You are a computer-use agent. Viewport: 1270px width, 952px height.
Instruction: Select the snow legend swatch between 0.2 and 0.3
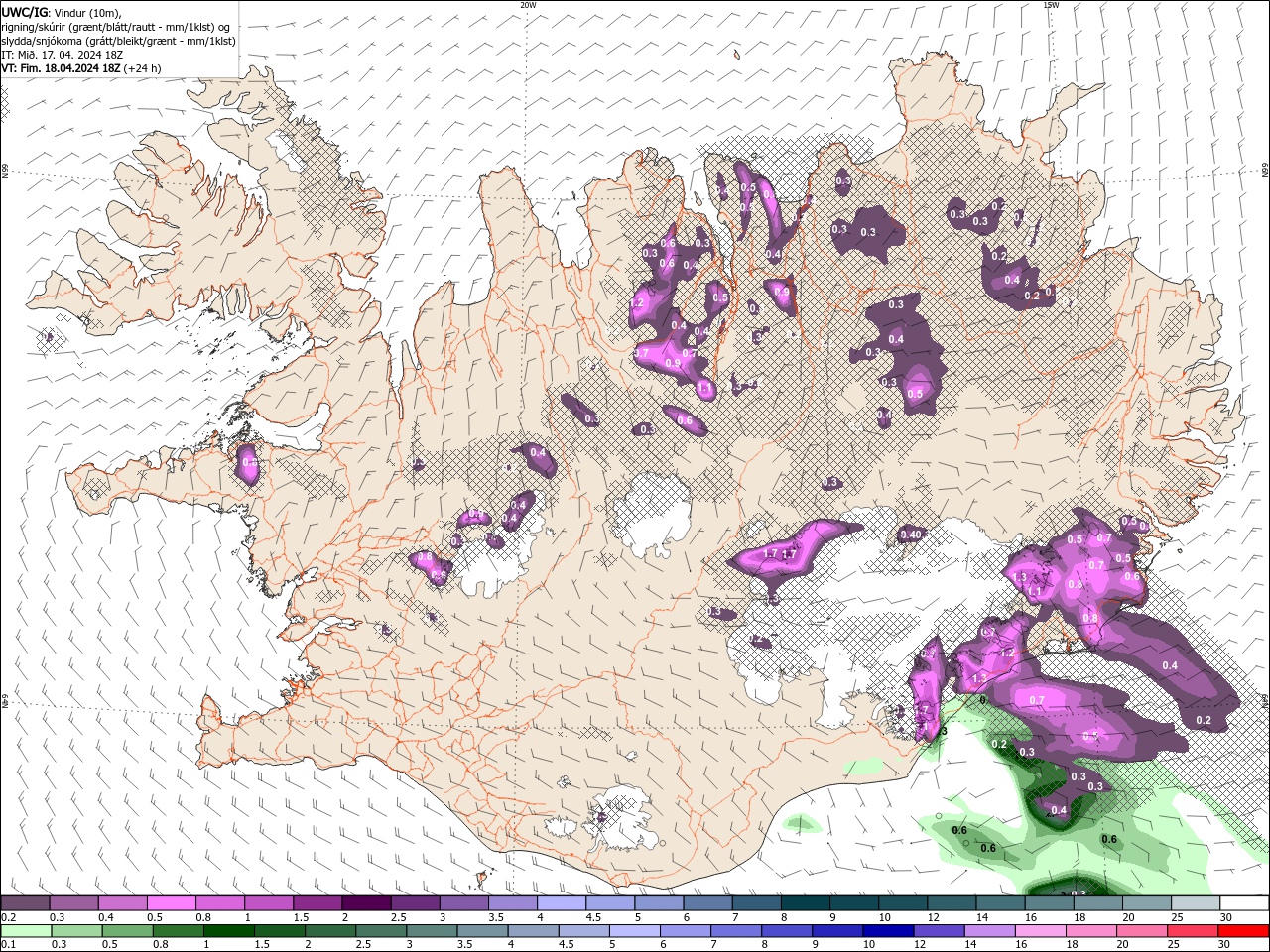(25, 903)
